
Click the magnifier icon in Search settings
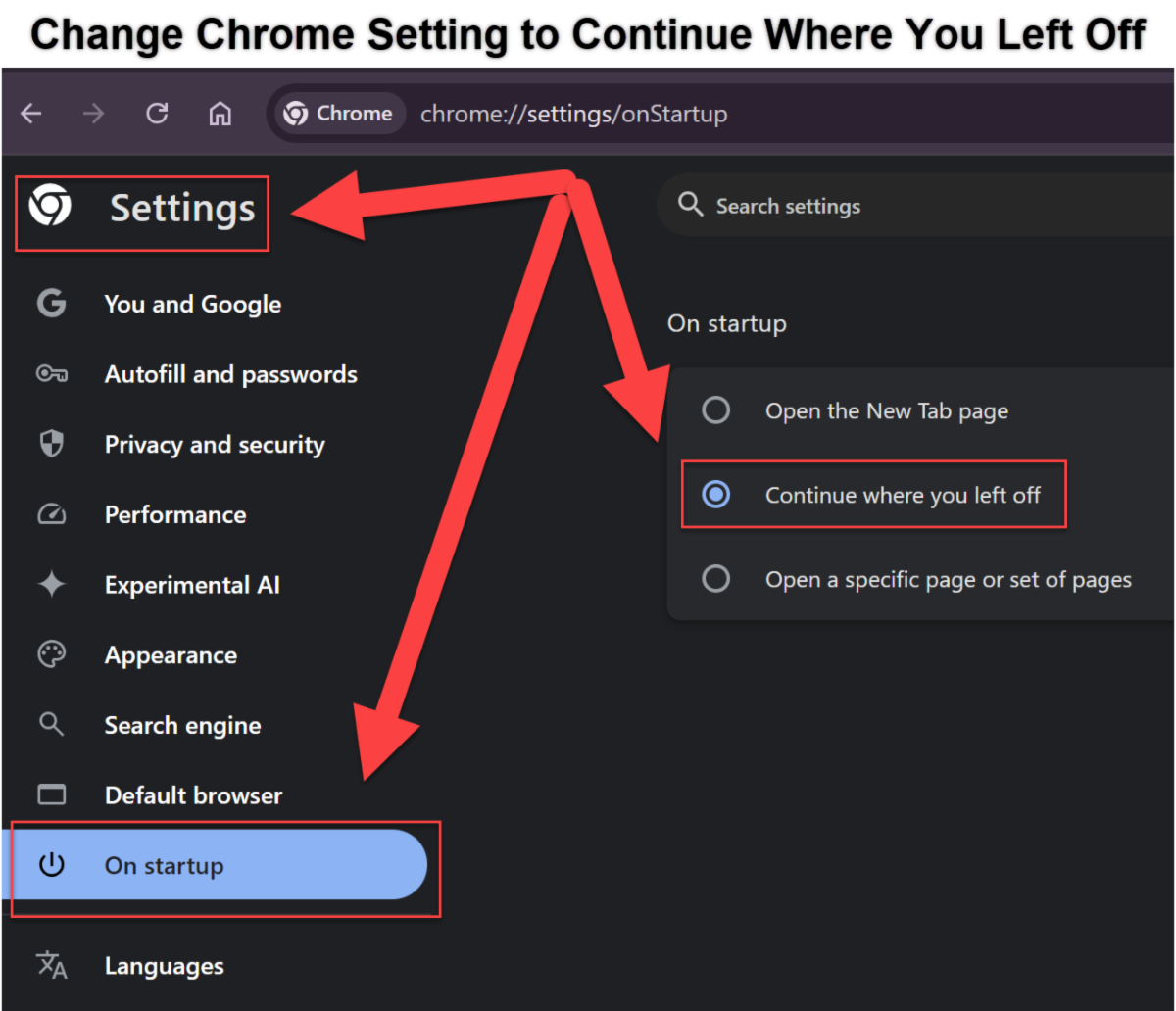pyautogui.click(x=691, y=205)
